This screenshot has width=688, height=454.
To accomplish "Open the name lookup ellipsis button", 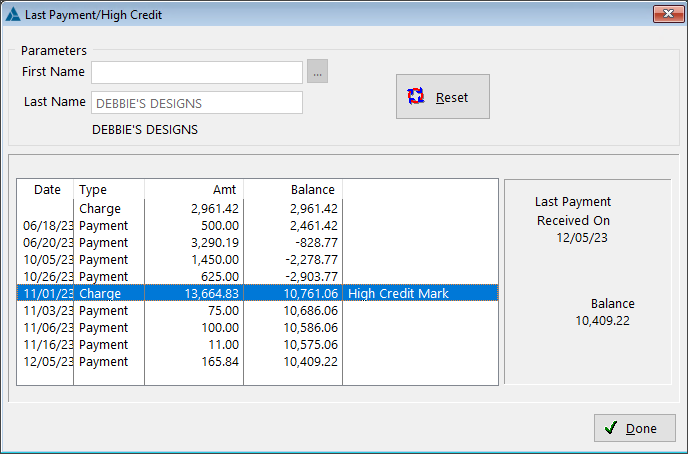I will pos(317,71).
